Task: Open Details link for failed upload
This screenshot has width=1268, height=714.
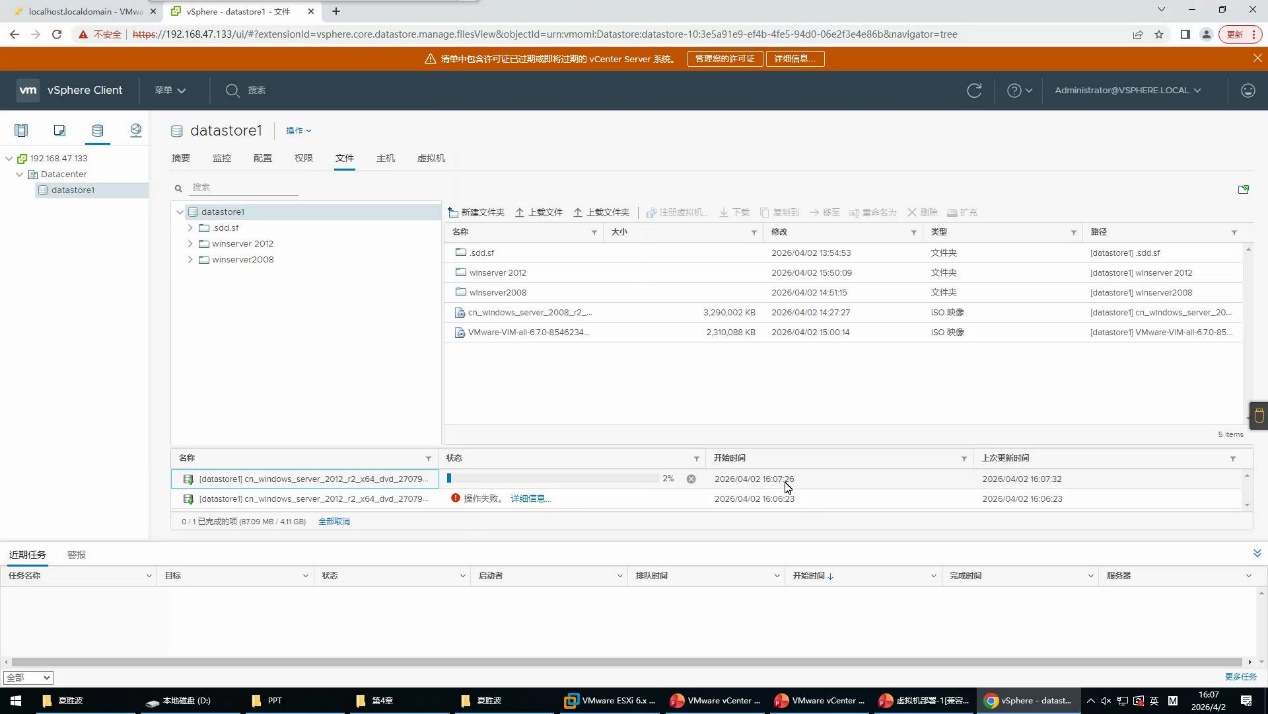Action: coord(530,498)
